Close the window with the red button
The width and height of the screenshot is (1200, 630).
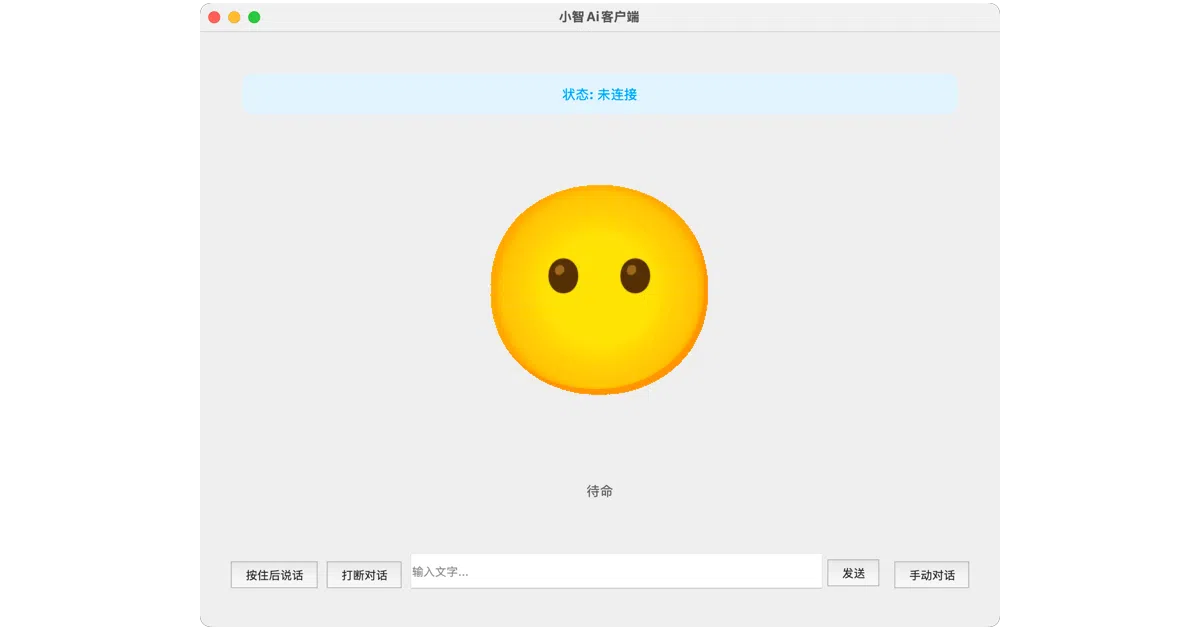pos(214,17)
